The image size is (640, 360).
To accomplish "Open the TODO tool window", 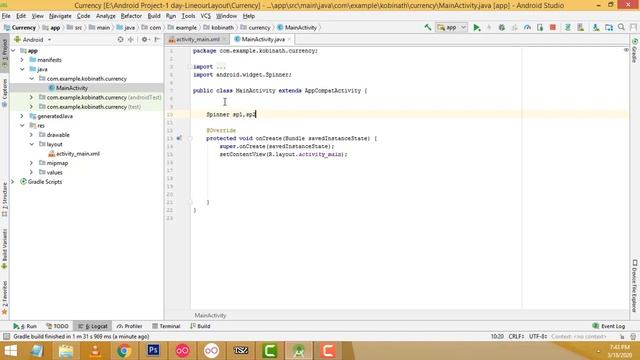I will click(57, 326).
